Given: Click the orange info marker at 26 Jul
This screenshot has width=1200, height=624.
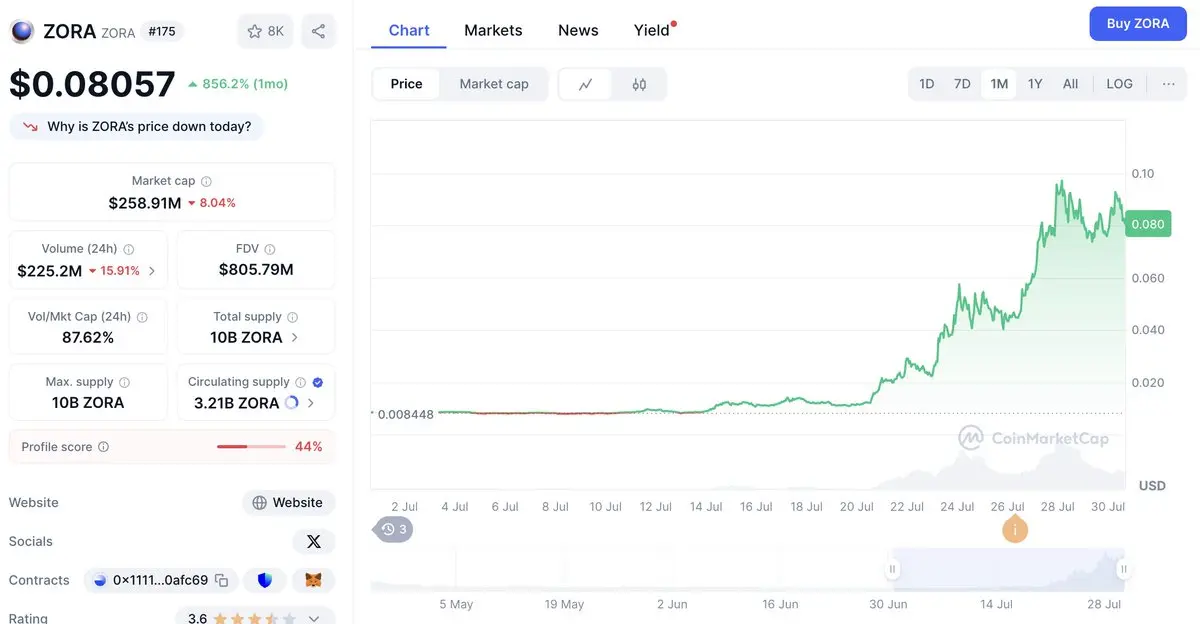Looking at the screenshot, I should pos(1014,529).
